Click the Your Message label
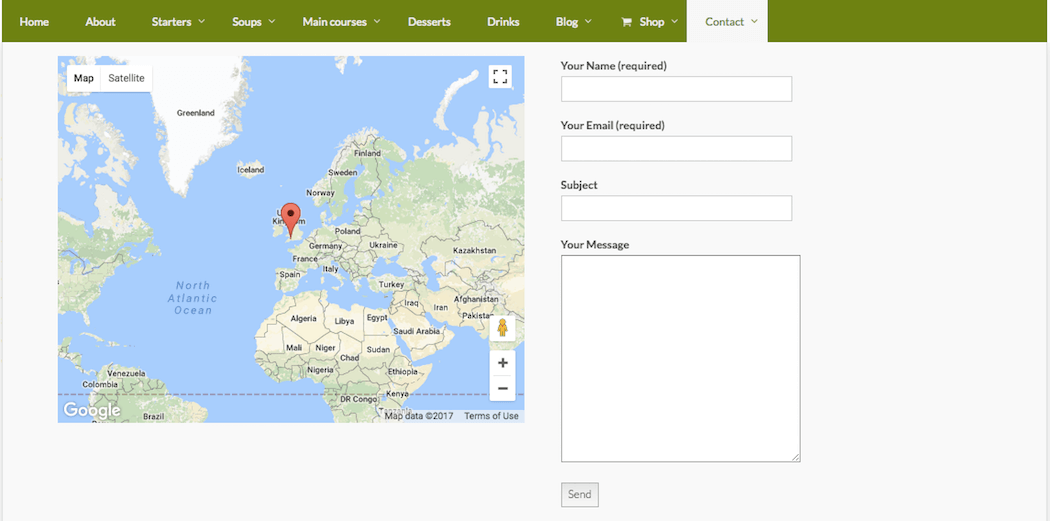The height and width of the screenshot is (521, 1050). pyautogui.click(x=595, y=244)
